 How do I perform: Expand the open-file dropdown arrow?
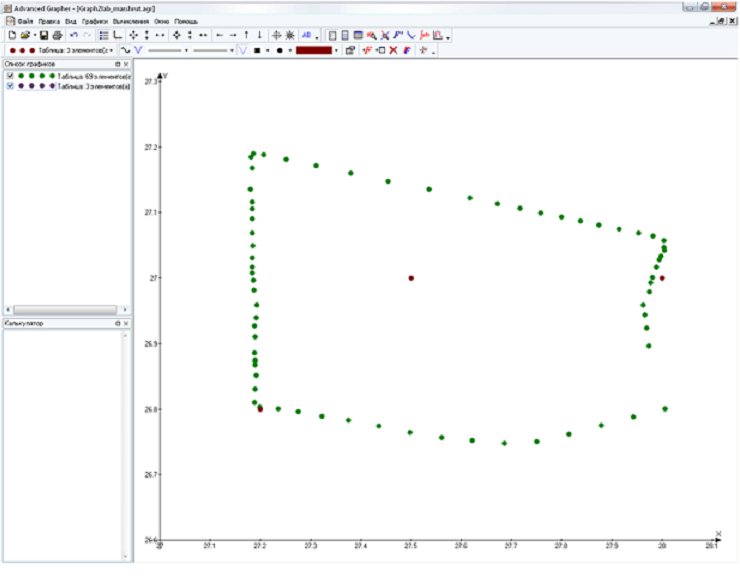[x=34, y=35]
